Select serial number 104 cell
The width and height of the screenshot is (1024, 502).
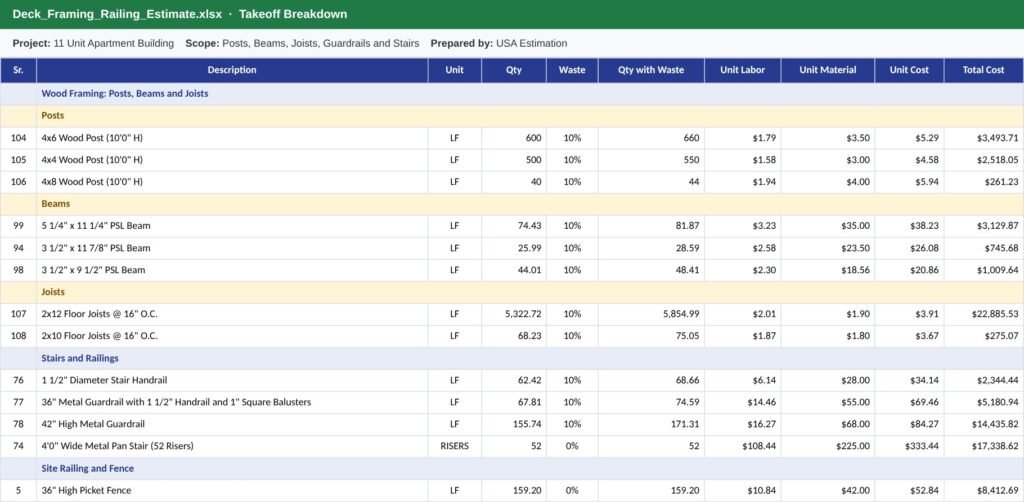pos(18,138)
